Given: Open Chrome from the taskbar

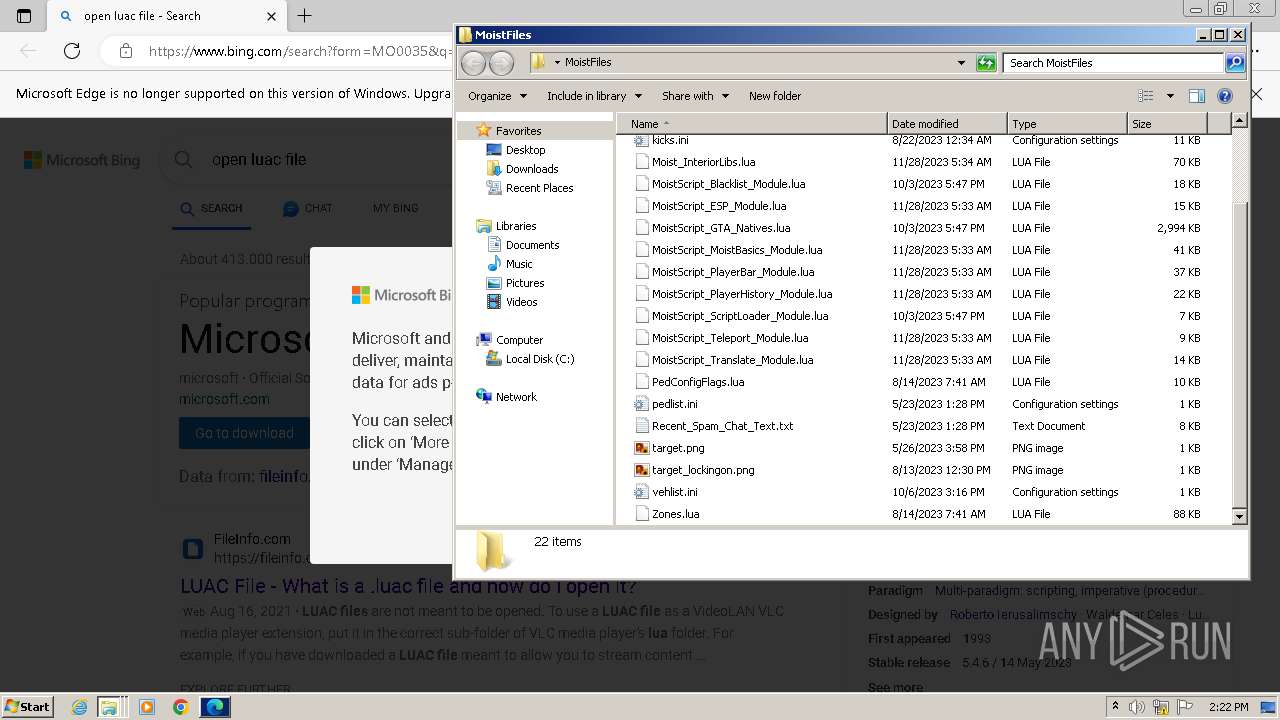Looking at the screenshot, I should 180,706.
